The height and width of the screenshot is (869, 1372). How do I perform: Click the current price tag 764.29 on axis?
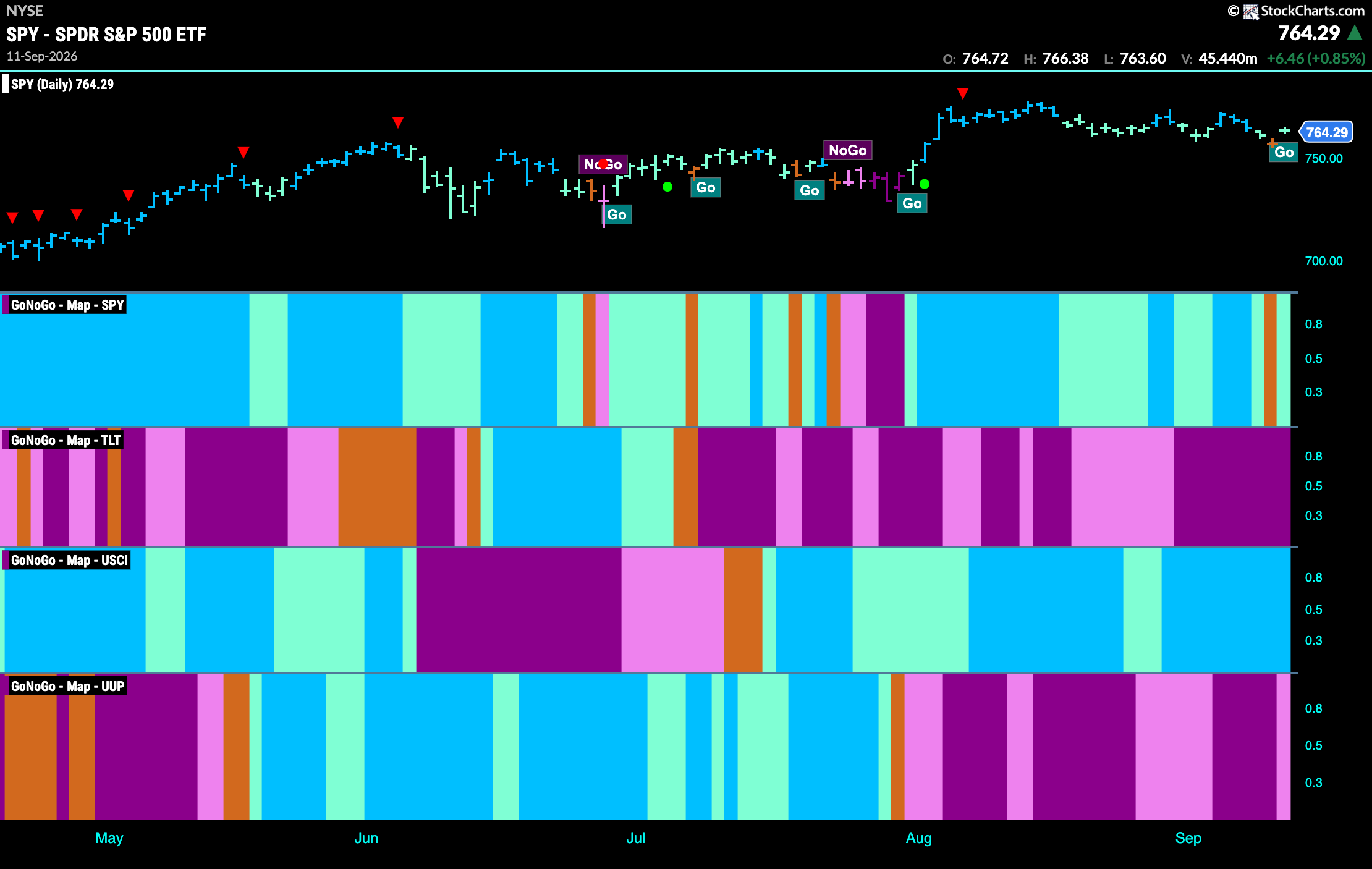[x=1326, y=132]
